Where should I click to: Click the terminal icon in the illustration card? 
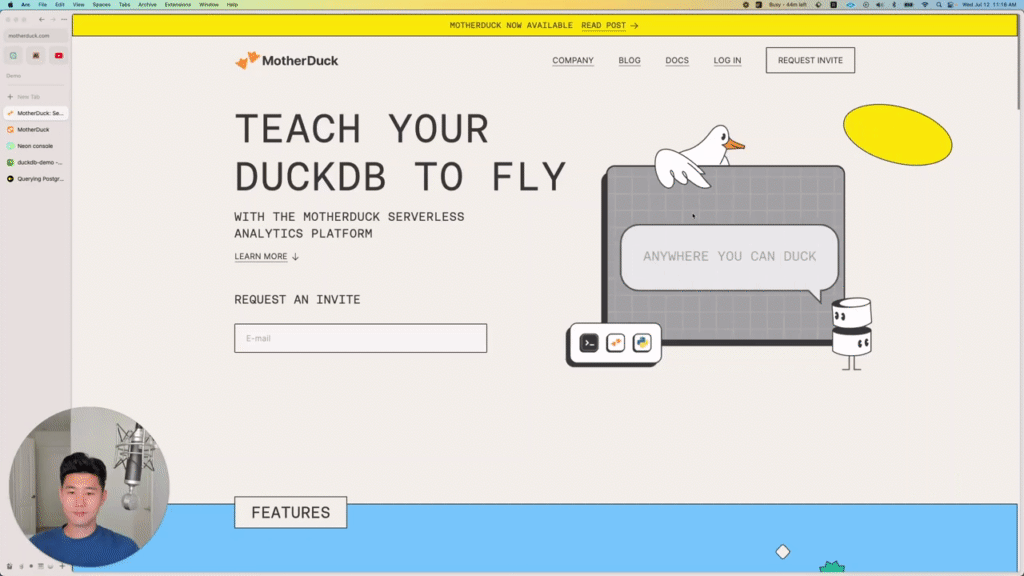pyautogui.click(x=588, y=343)
